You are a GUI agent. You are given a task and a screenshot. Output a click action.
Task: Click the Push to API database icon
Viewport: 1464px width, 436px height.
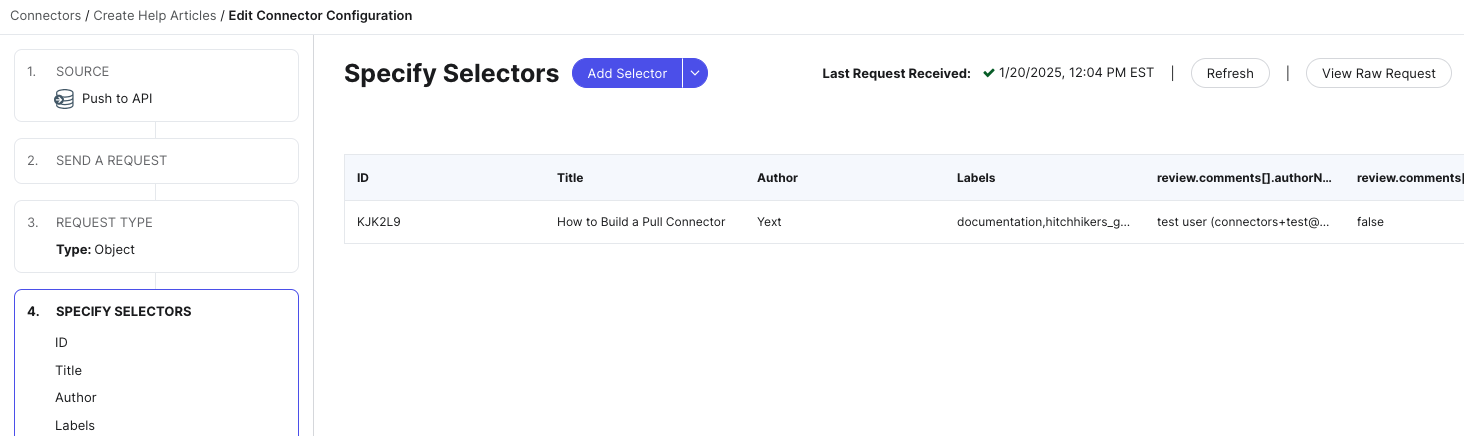pyautogui.click(x=64, y=99)
